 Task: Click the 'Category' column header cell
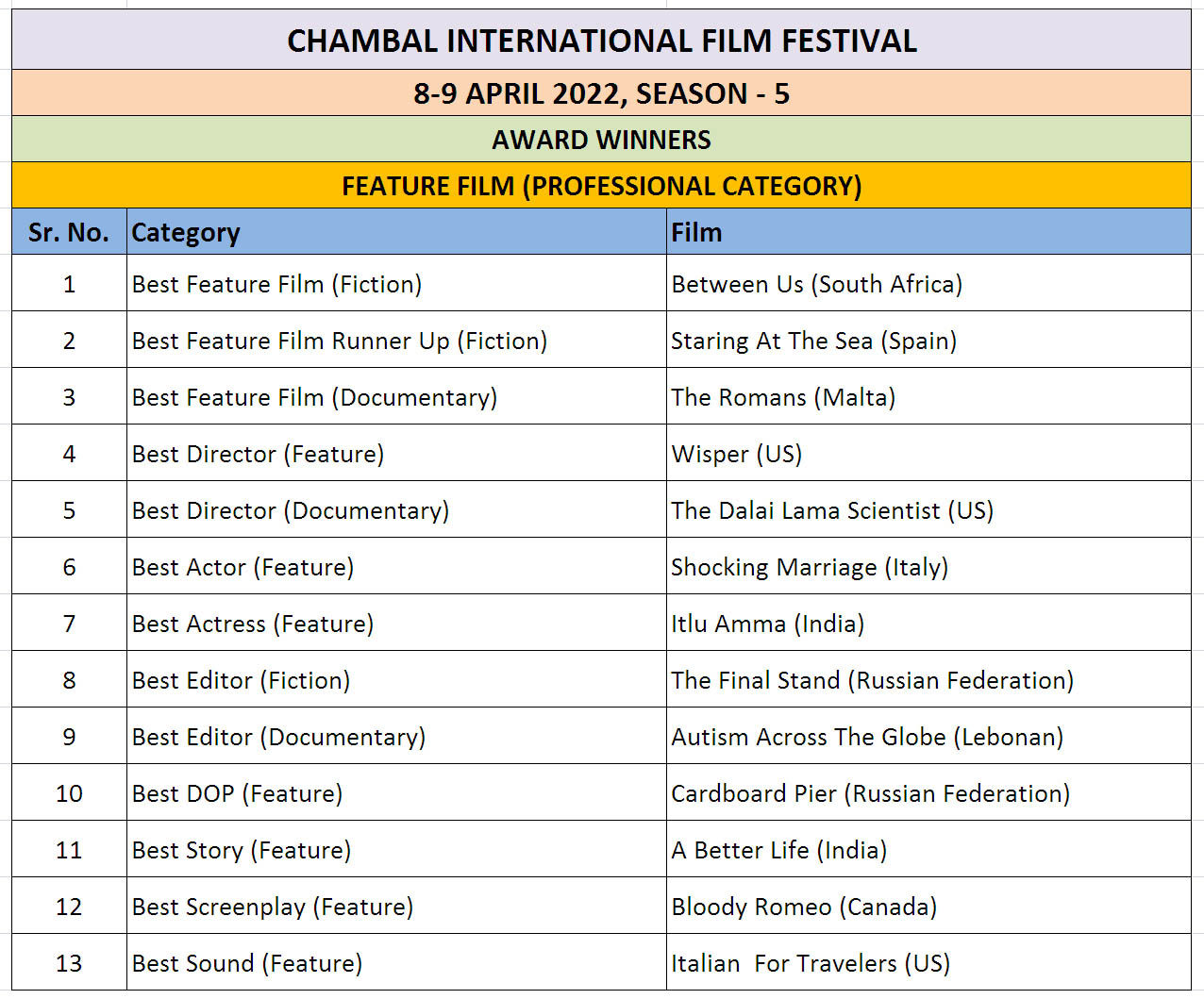tap(396, 231)
